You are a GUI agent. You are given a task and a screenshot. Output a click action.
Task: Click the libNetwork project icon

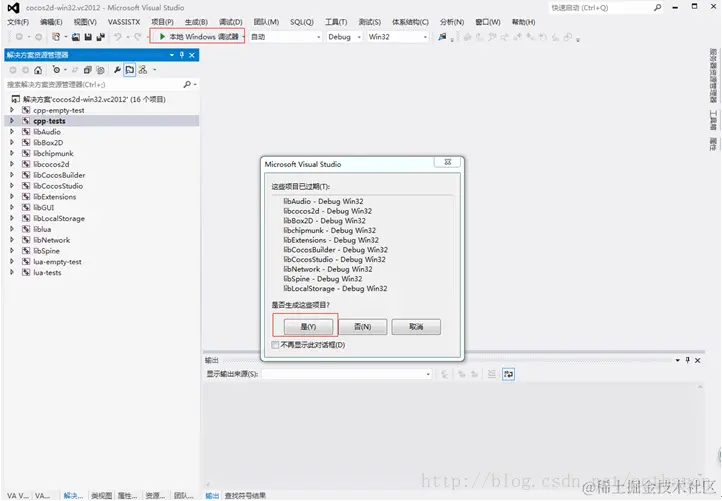pyautogui.click(x=26, y=240)
